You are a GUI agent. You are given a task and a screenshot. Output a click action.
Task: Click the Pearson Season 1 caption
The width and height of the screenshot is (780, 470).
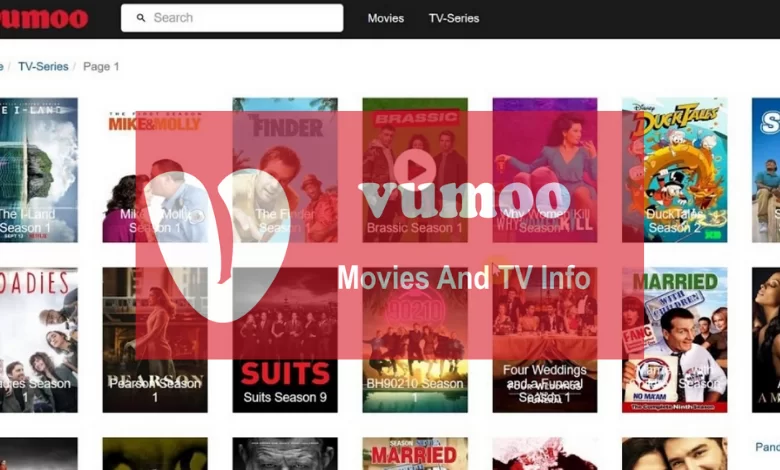pyautogui.click(x=155, y=390)
